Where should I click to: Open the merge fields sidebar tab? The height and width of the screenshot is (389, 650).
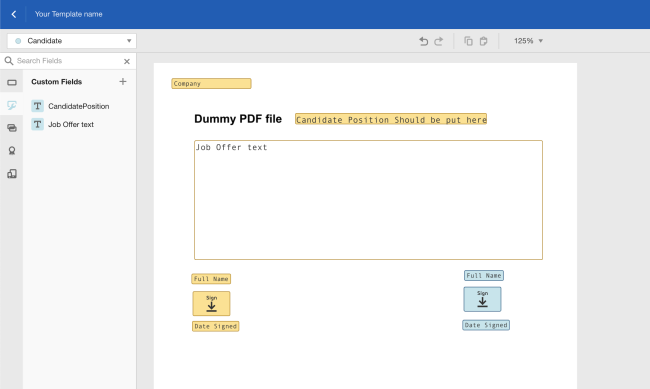(12, 128)
